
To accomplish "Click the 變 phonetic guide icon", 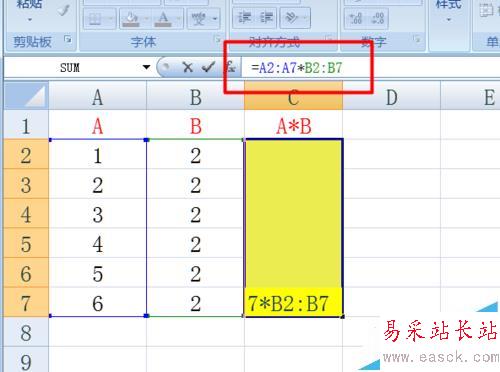I will pos(198,19).
